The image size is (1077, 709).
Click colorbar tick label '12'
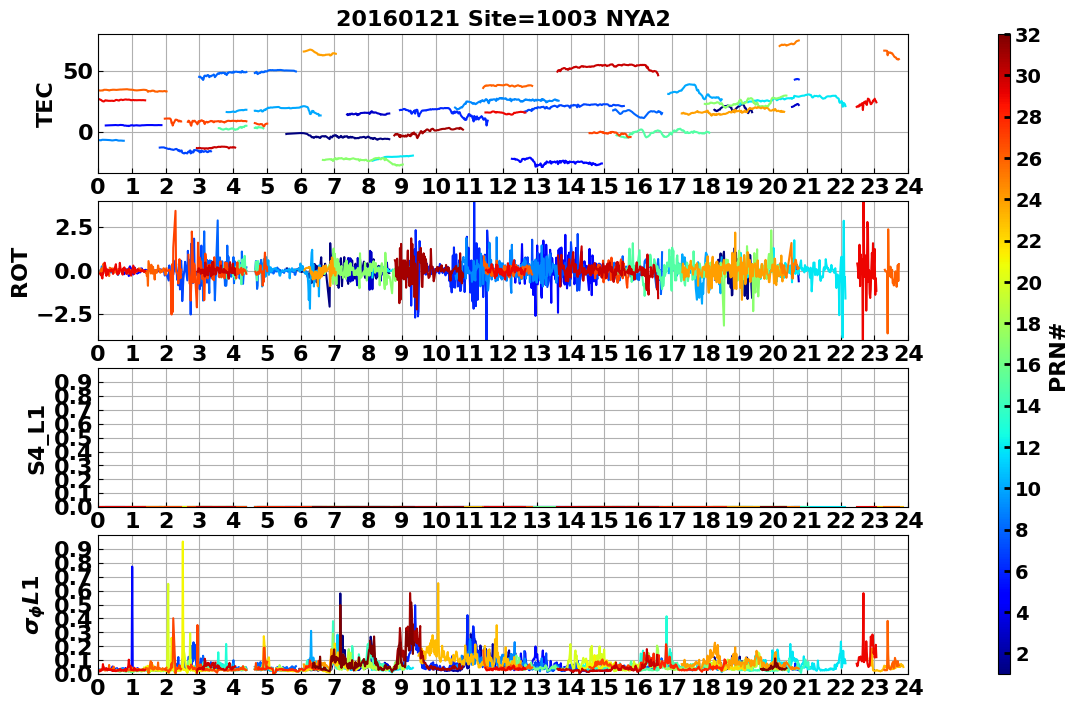point(1028,447)
